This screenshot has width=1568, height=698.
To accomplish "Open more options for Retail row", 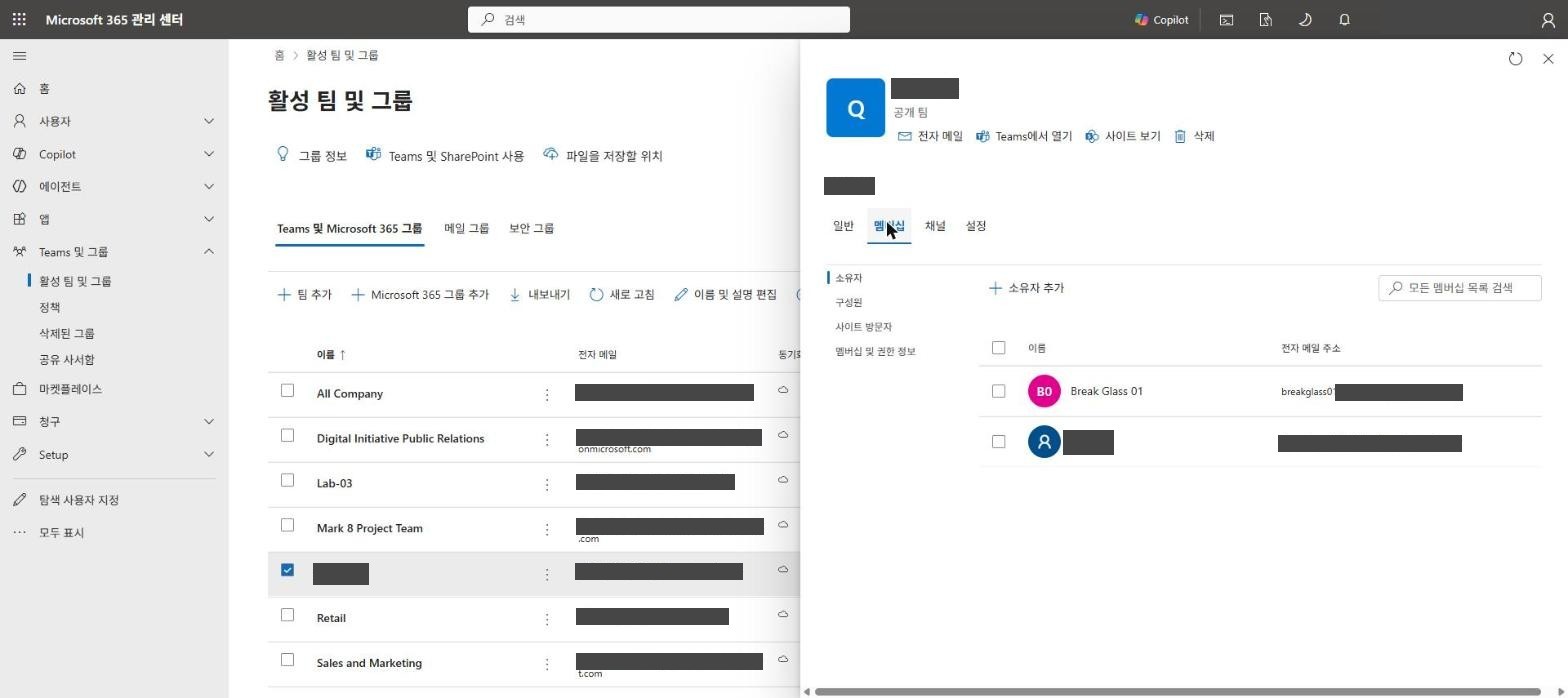I will [x=547, y=619].
